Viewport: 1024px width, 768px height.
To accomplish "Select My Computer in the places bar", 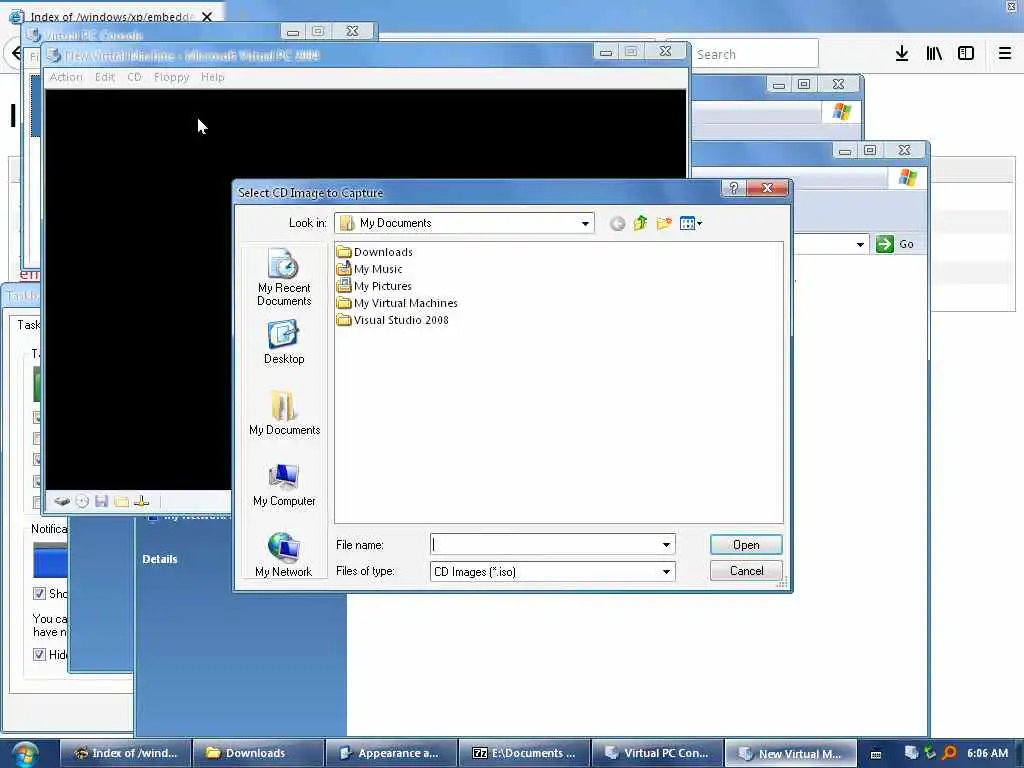I will pyautogui.click(x=284, y=484).
